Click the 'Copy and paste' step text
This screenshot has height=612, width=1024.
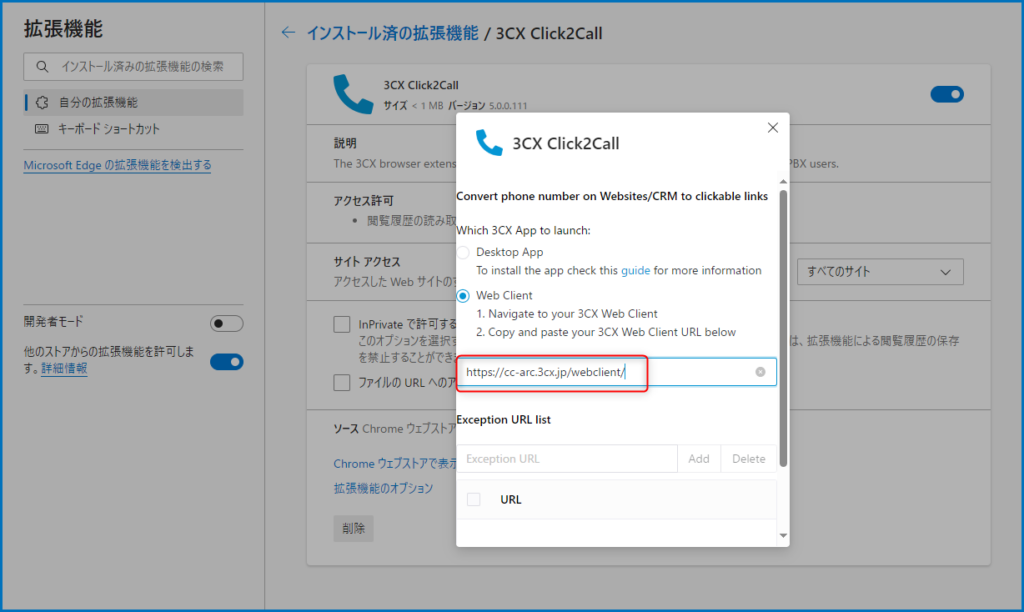coord(606,332)
